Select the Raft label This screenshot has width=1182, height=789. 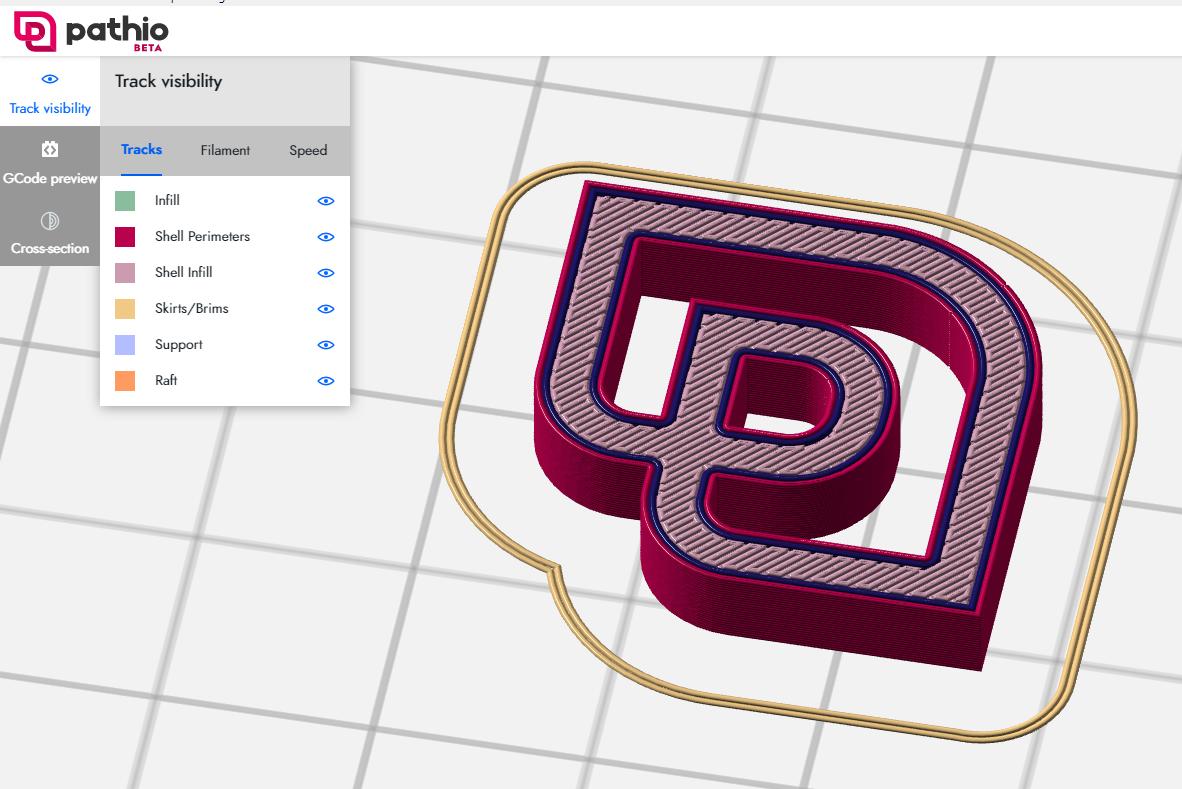pos(166,381)
